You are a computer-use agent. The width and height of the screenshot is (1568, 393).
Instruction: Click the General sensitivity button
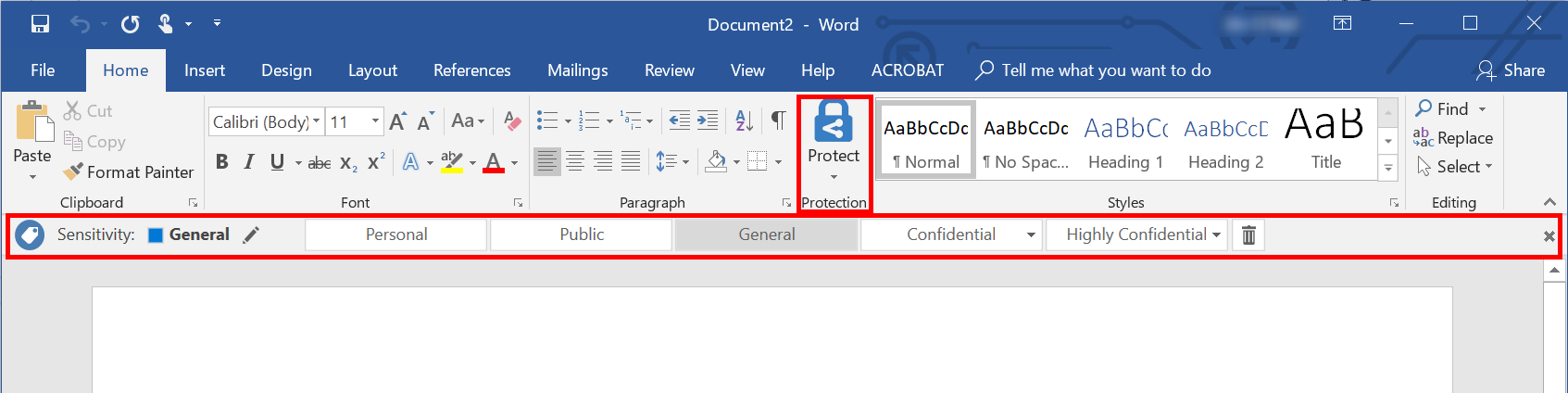(767, 235)
